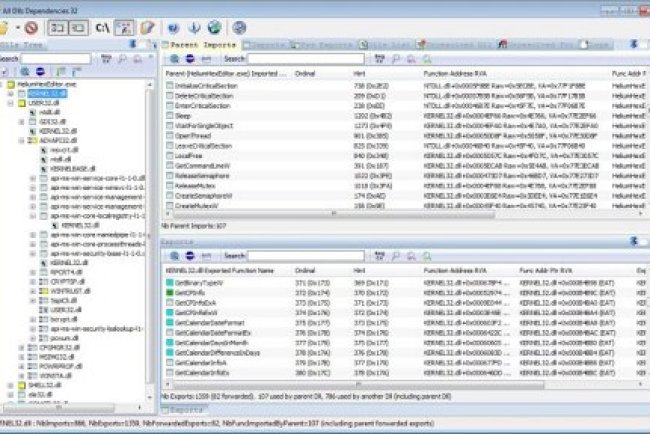Click the round gray-blue icon right of the globe
Screen dimensions: 650x434
[239, 28]
